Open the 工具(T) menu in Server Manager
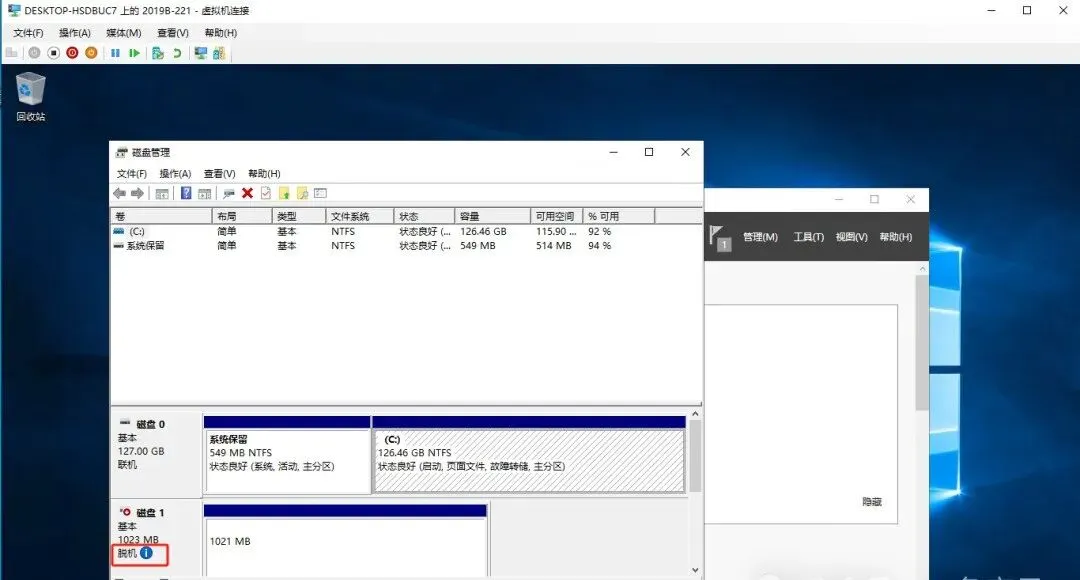This screenshot has height=580, width=1080. click(808, 236)
